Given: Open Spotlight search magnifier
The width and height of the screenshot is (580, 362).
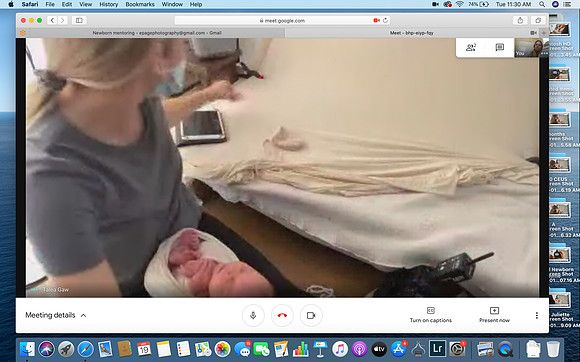Looking at the screenshot, I should [x=542, y=4].
